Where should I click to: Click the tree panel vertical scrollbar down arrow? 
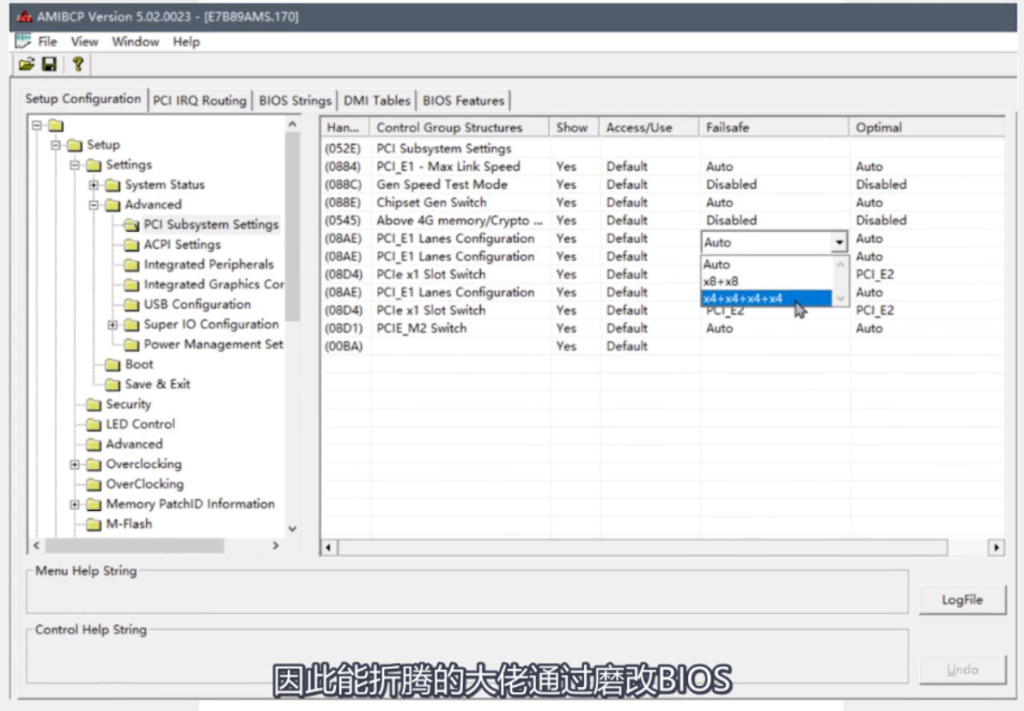(x=292, y=528)
